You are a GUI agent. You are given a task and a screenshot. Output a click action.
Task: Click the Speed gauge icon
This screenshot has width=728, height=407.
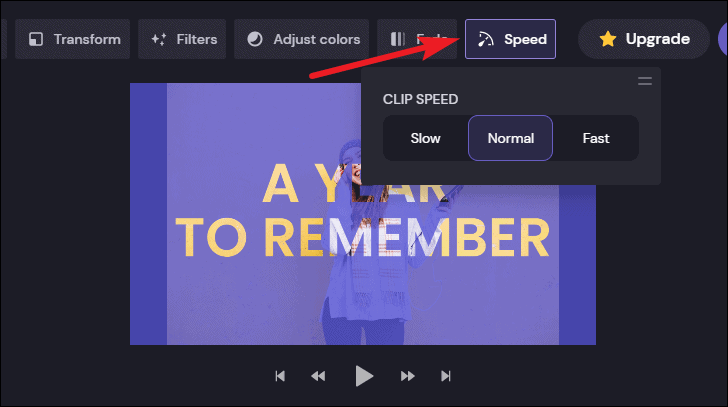pos(486,39)
